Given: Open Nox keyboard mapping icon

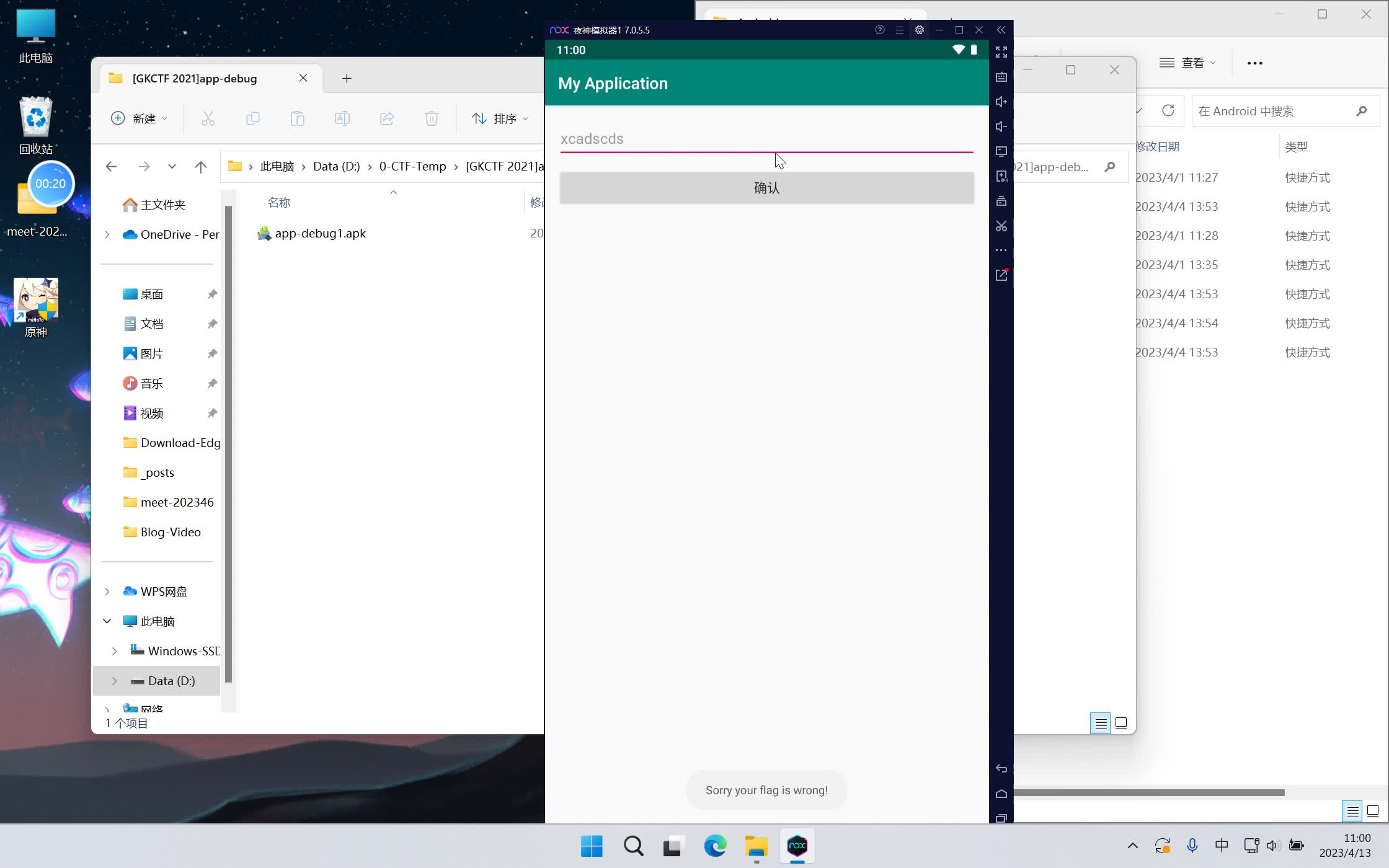Looking at the screenshot, I should pyautogui.click(x=1001, y=77).
